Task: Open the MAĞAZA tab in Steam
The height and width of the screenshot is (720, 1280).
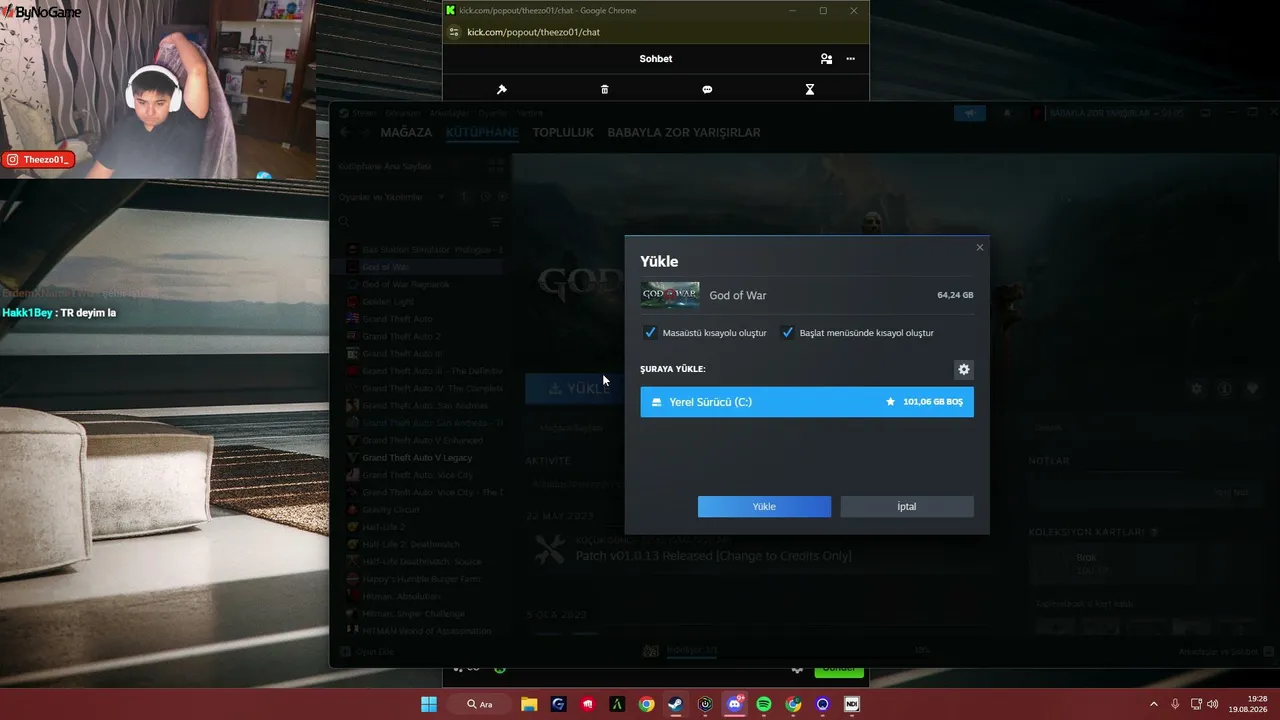Action: [x=406, y=132]
